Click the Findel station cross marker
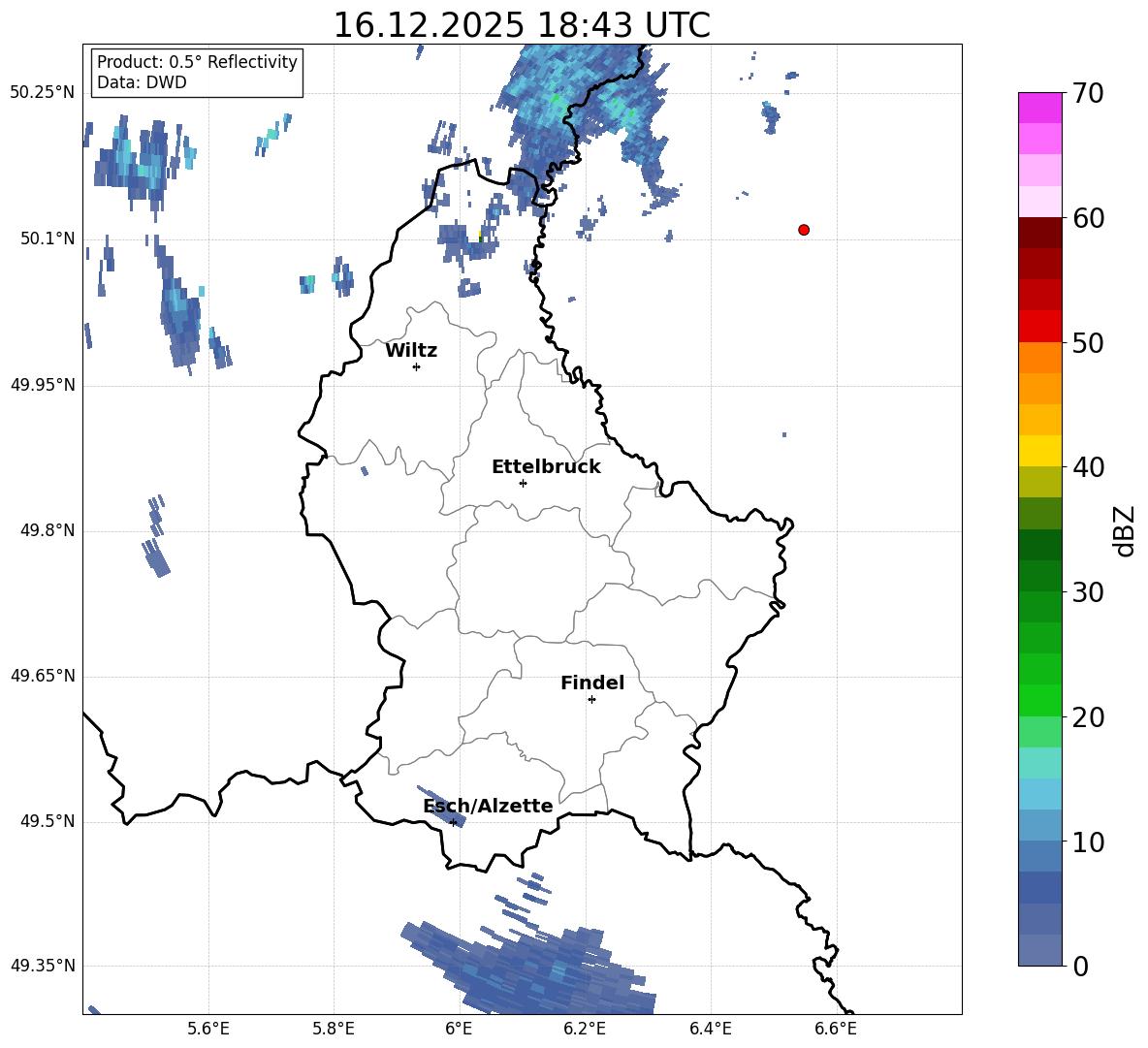Image resolution: width=1148 pixels, height=1048 pixels. 591,699
